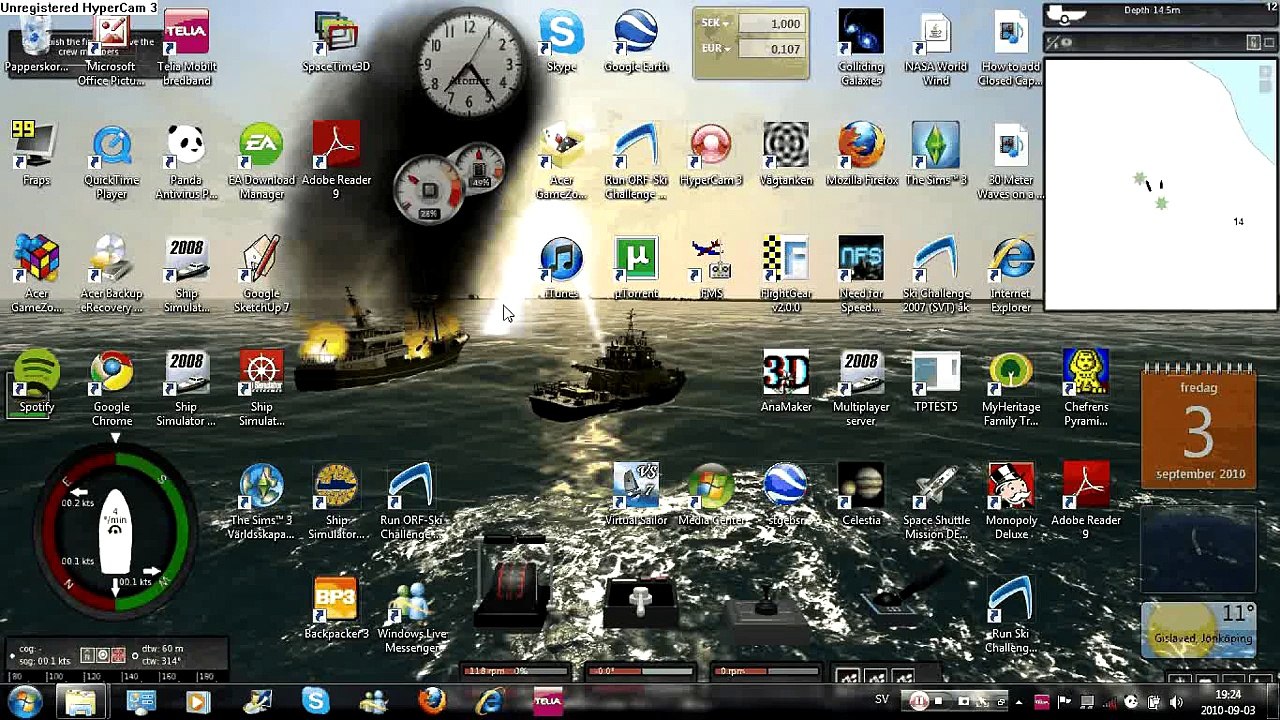1280x720 pixels.
Task: Launch the Google Chrome desktop shortcut
Action: (111, 388)
